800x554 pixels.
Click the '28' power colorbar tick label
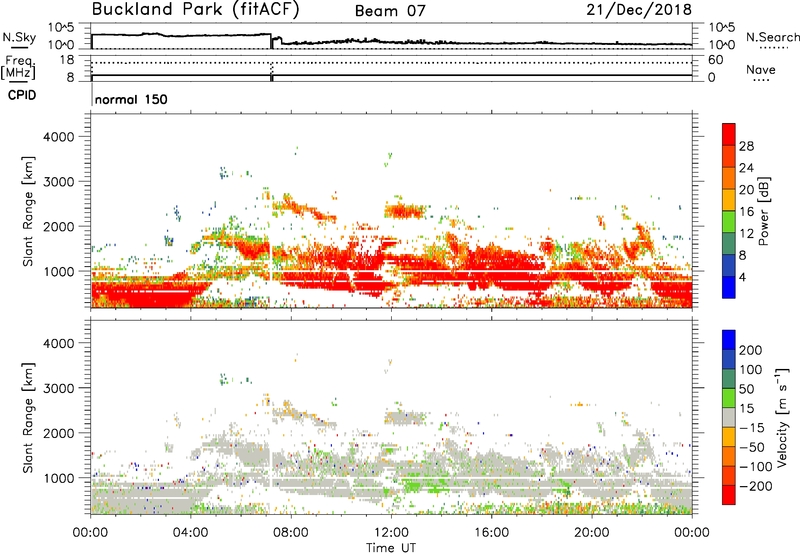coord(746,146)
